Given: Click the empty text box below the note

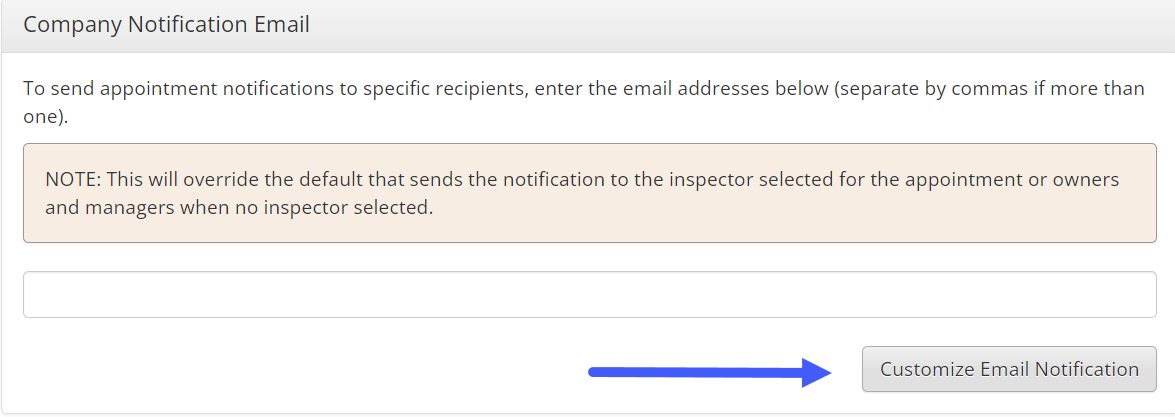Looking at the screenshot, I should 589,295.
